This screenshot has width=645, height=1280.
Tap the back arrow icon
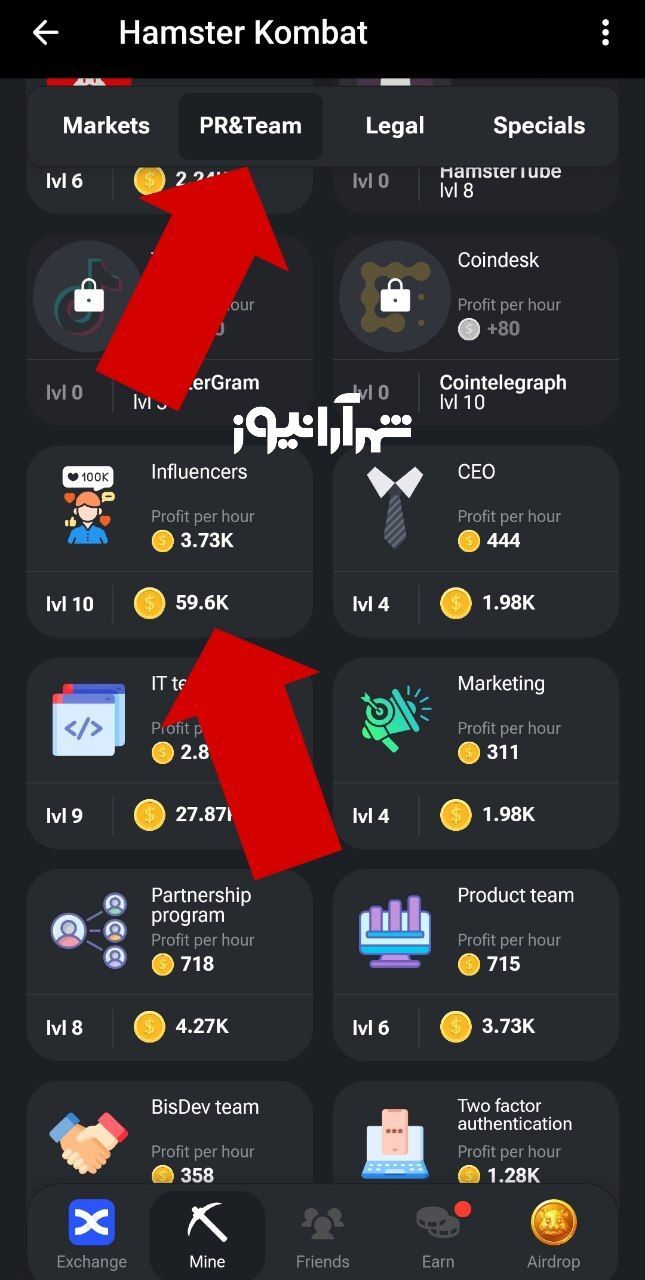[45, 33]
